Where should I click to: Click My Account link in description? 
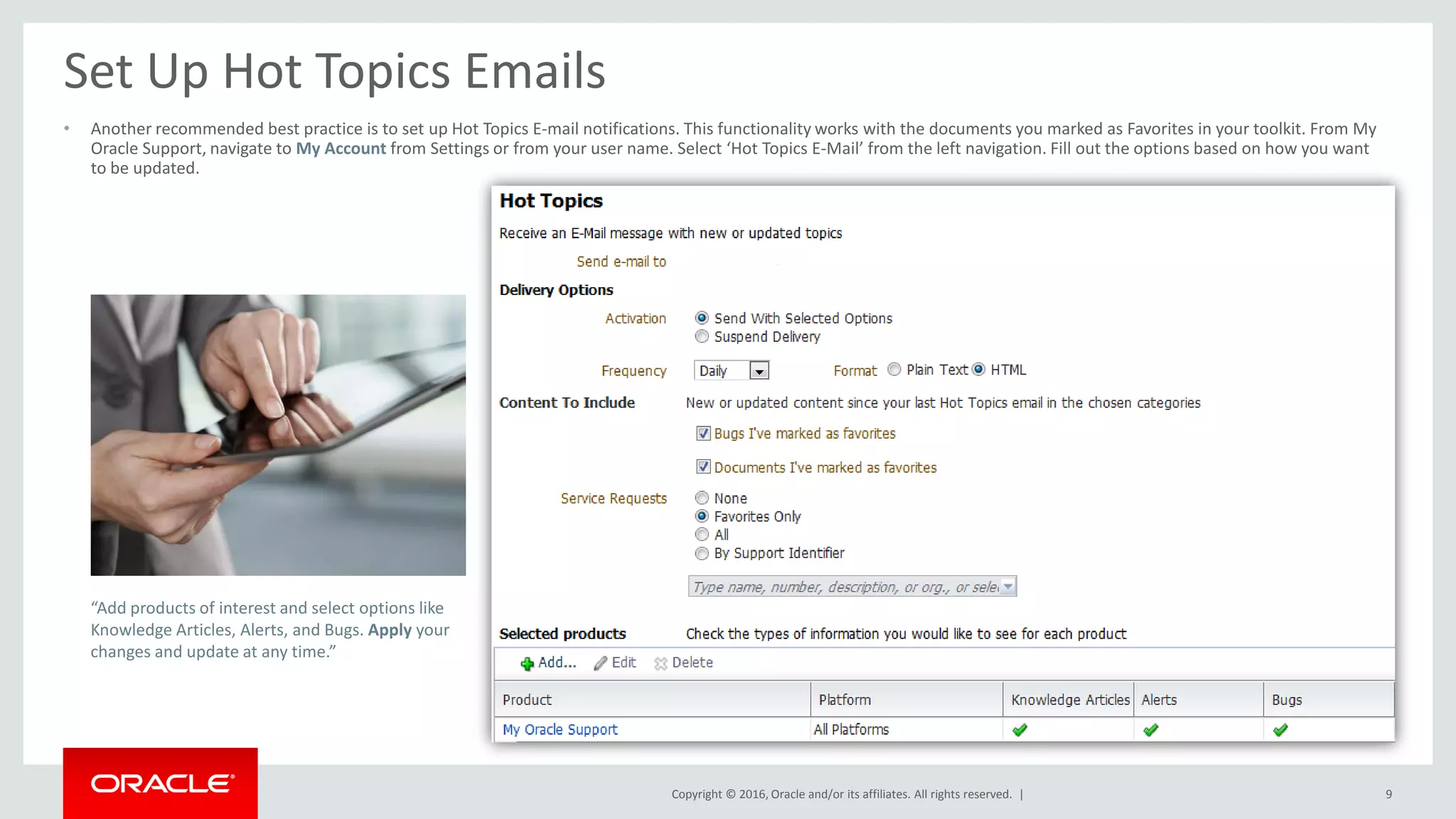point(341,149)
